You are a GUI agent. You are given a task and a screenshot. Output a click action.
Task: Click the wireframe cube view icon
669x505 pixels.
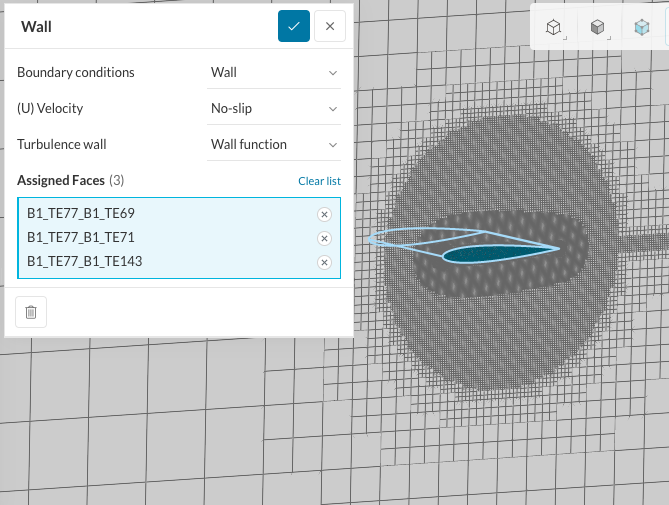click(x=553, y=28)
